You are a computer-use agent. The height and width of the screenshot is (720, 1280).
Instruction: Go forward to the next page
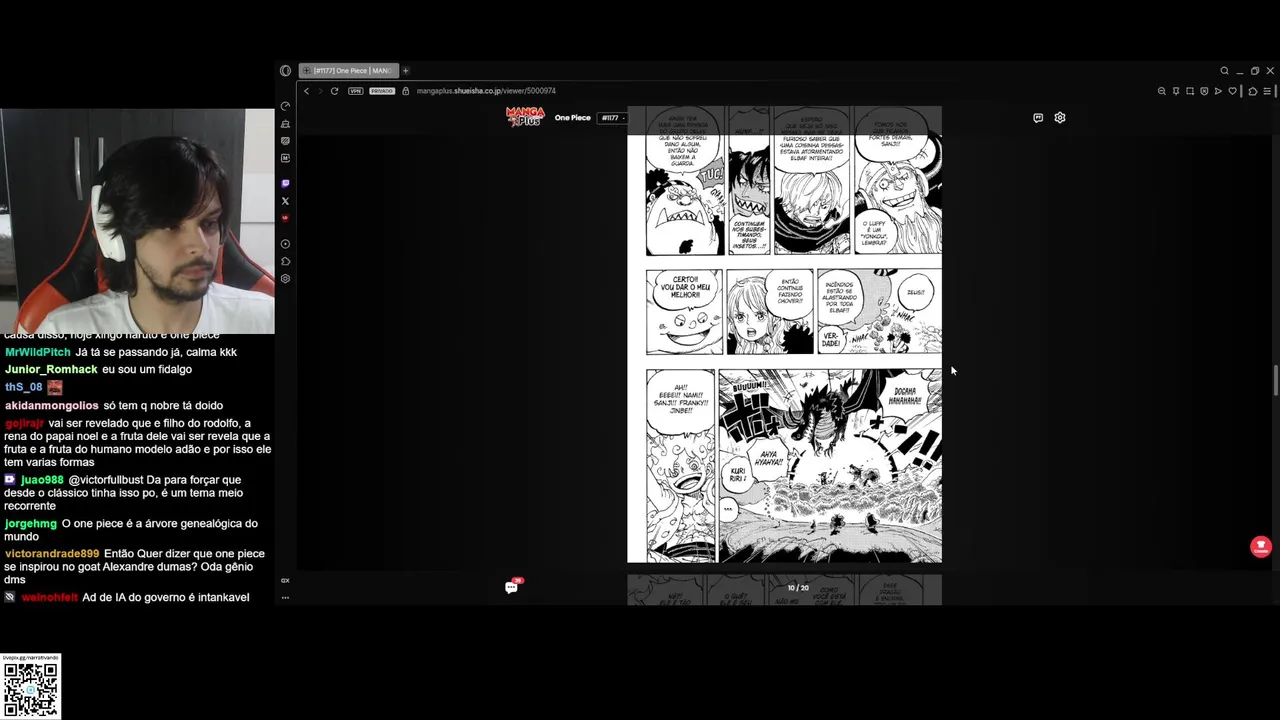point(320,91)
